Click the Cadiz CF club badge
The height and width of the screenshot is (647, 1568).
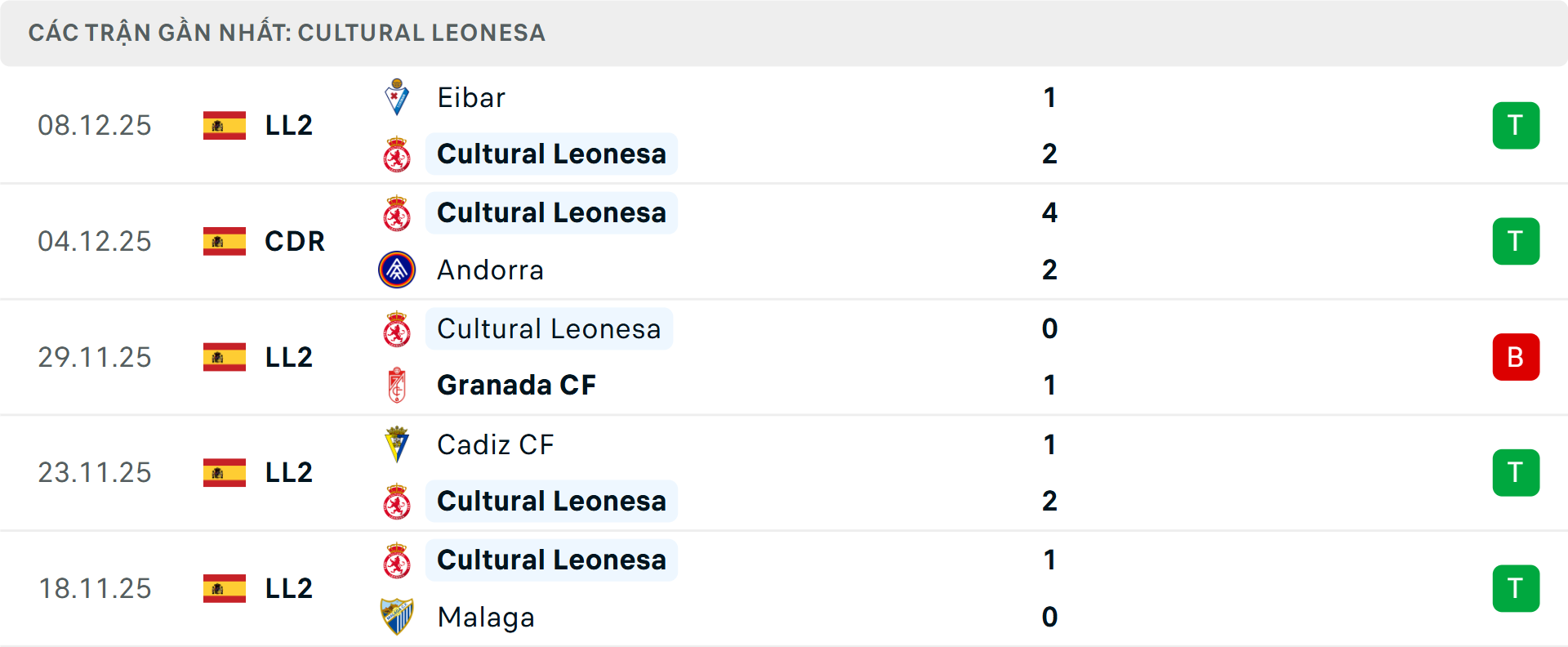coord(397,444)
